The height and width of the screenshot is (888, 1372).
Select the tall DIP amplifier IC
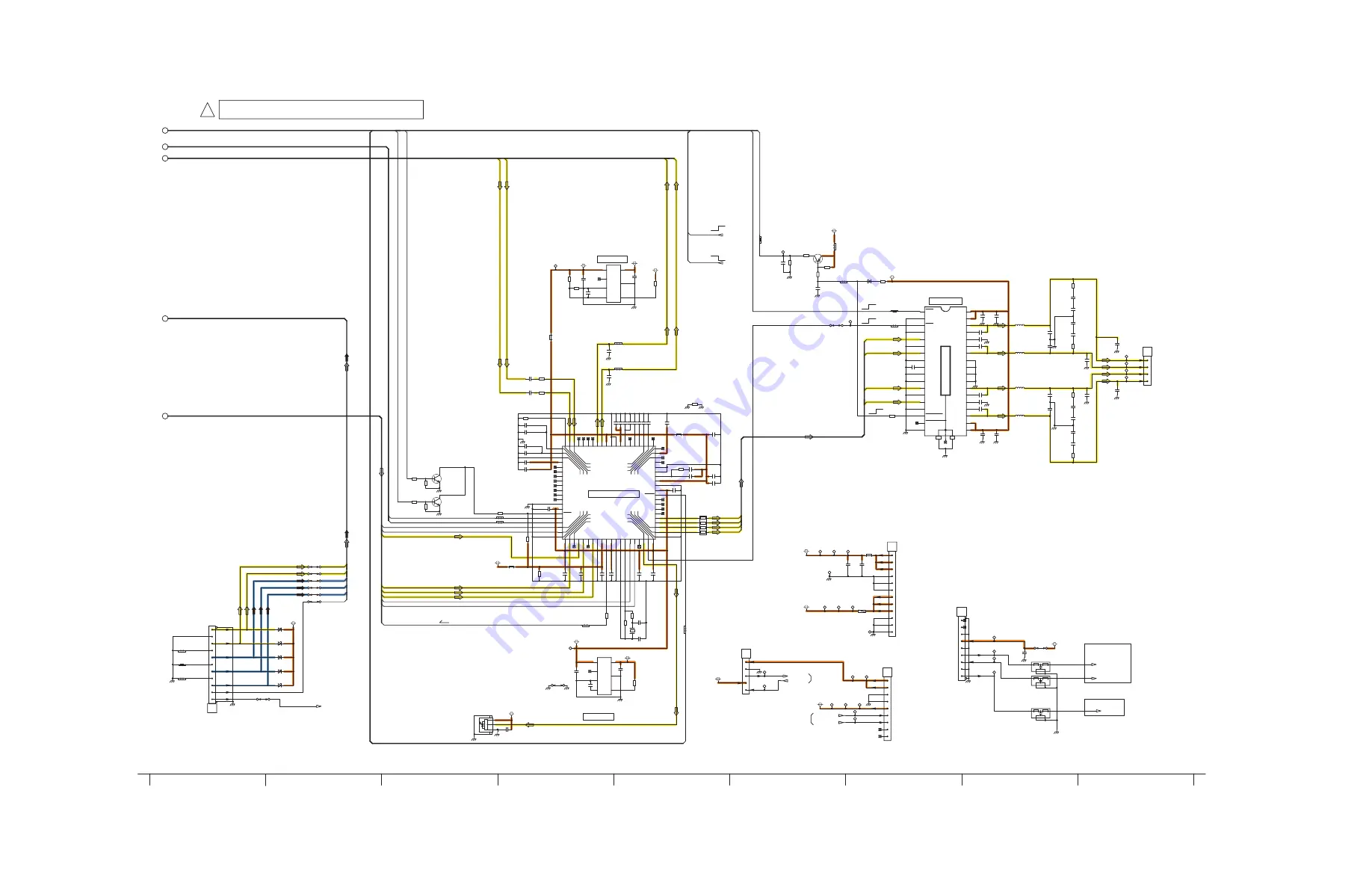click(945, 371)
